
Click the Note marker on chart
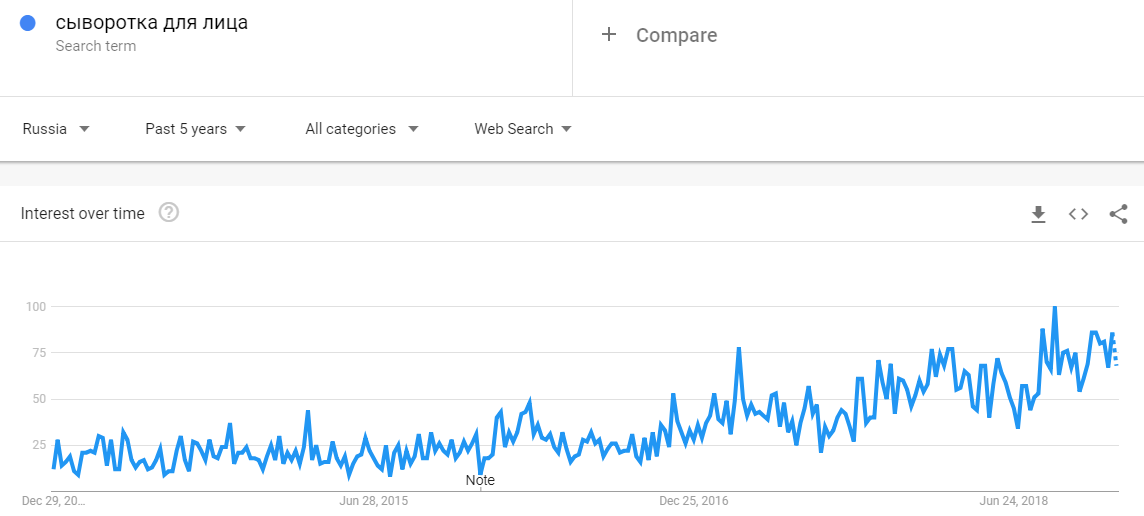pyautogui.click(x=480, y=480)
